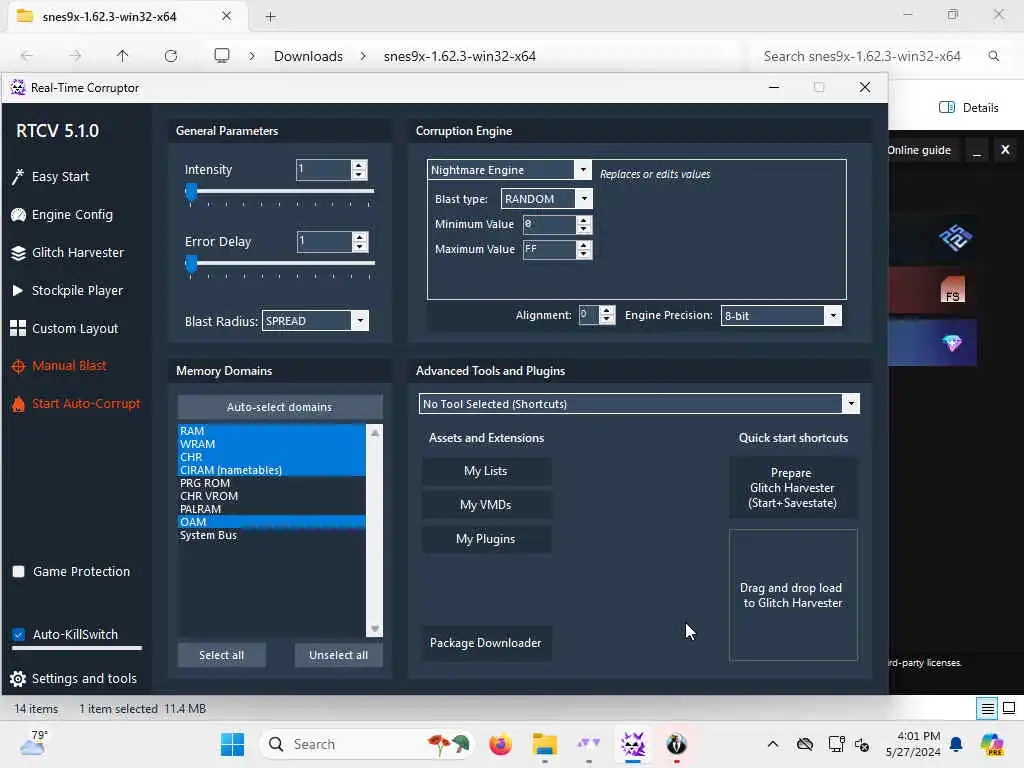Image resolution: width=1024 pixels, height=768 pixels.
Task: Select PRG ROM memory domain
Action: 271,483
